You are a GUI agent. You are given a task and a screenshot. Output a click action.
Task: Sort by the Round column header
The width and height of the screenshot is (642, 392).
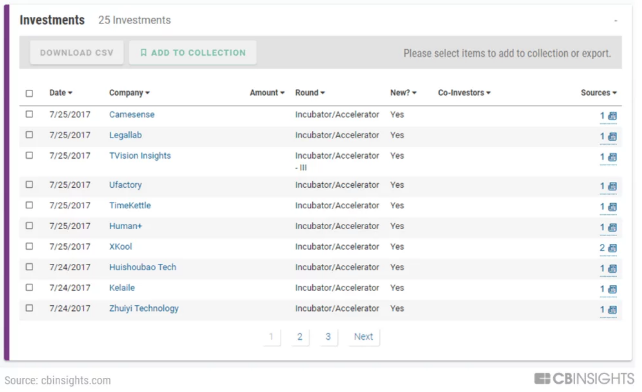click(x=310, y=93)
